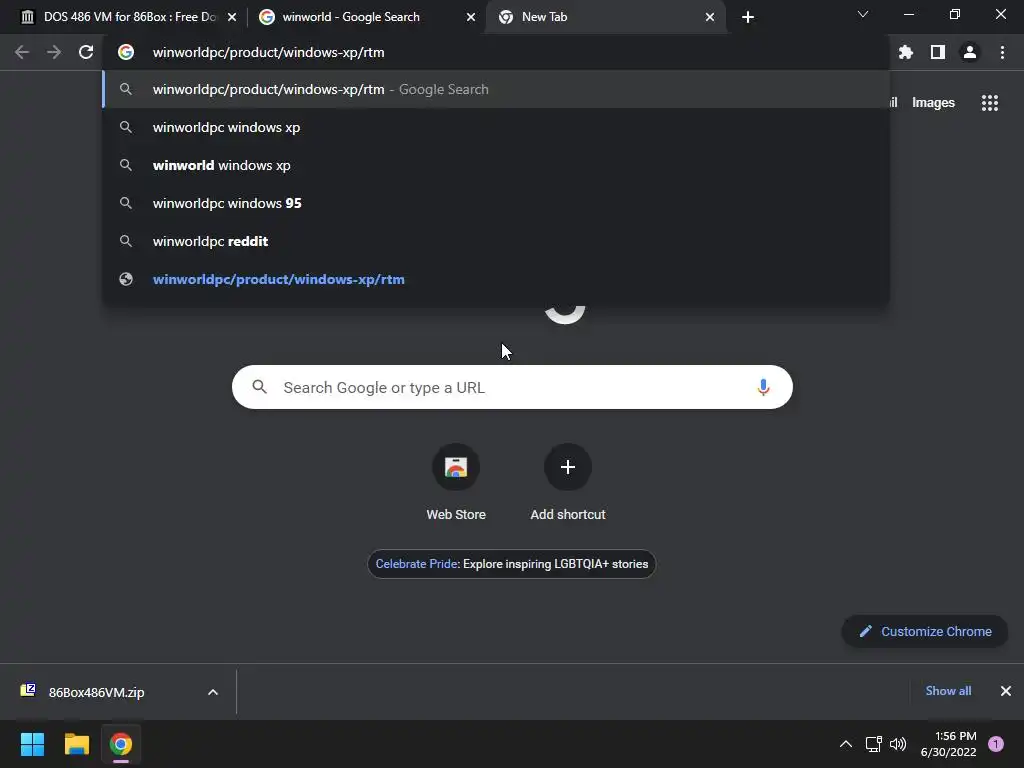Choose suggestion winworldpc windows xp
1024x768 pixels.
click(x=496, y=127)
